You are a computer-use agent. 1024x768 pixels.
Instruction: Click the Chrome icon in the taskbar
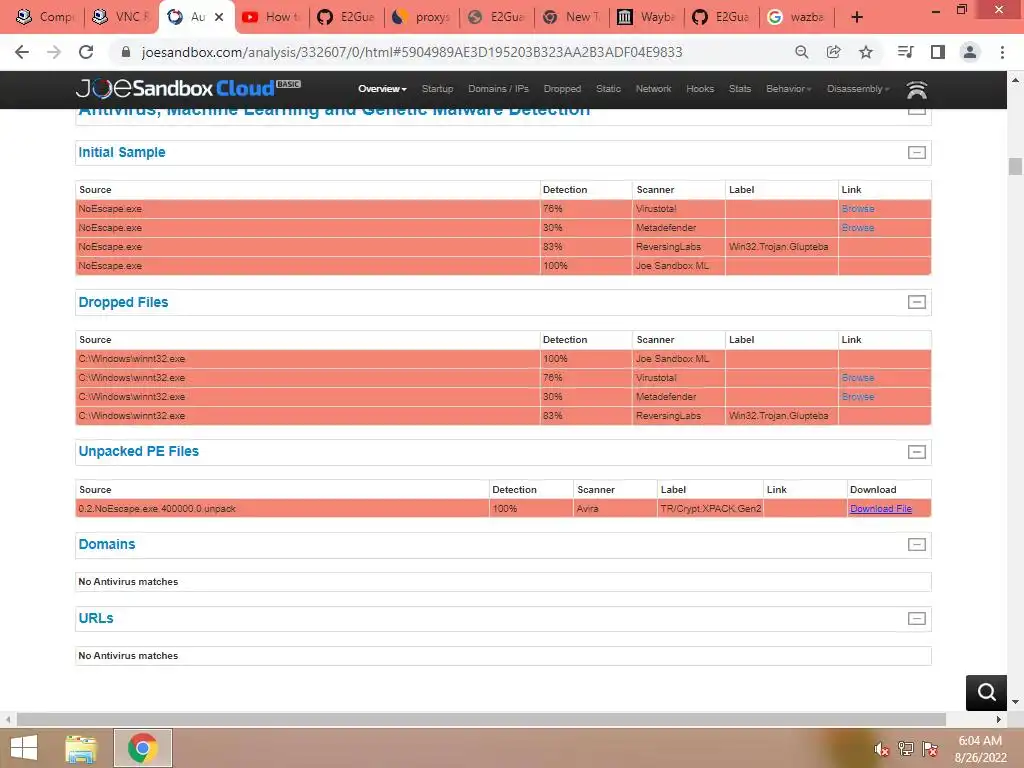click(x=143, y=748)
